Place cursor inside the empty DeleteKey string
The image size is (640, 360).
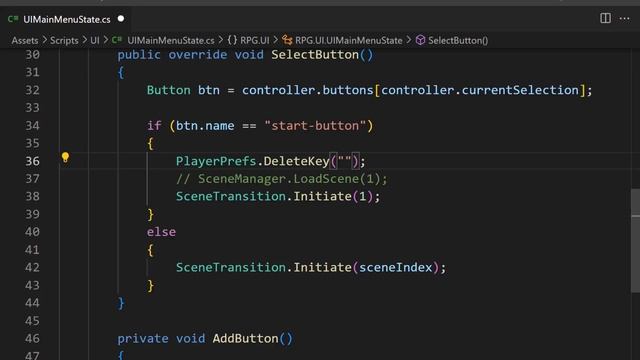point(344,161)
